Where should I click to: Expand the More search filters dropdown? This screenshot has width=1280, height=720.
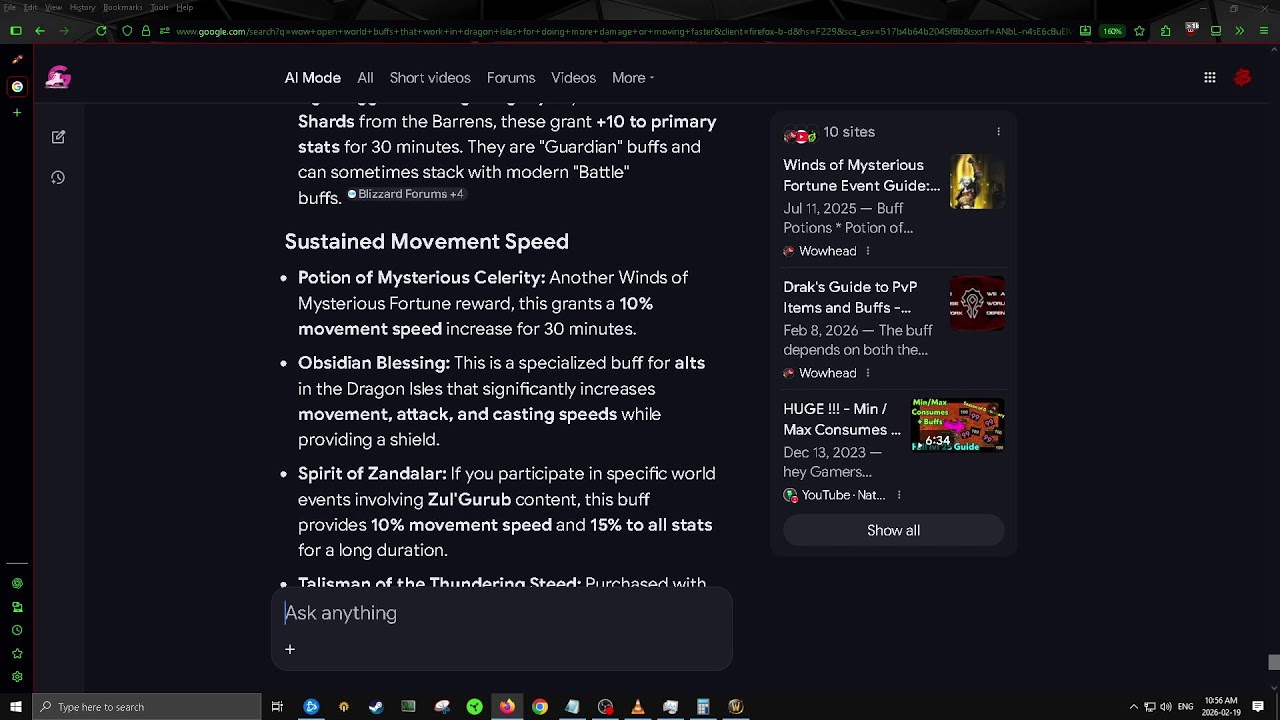[x=633, y=78]
